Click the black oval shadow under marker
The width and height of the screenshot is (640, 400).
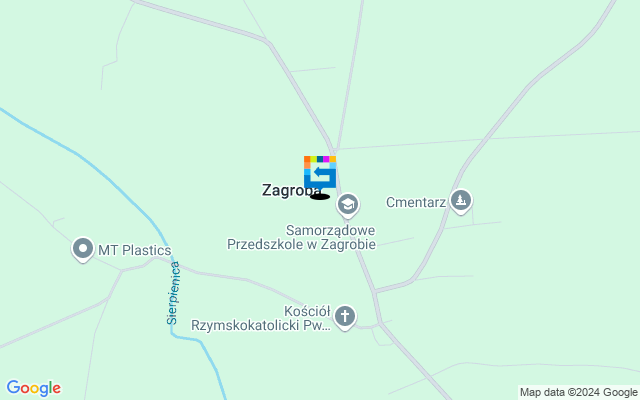coord(320,197)
